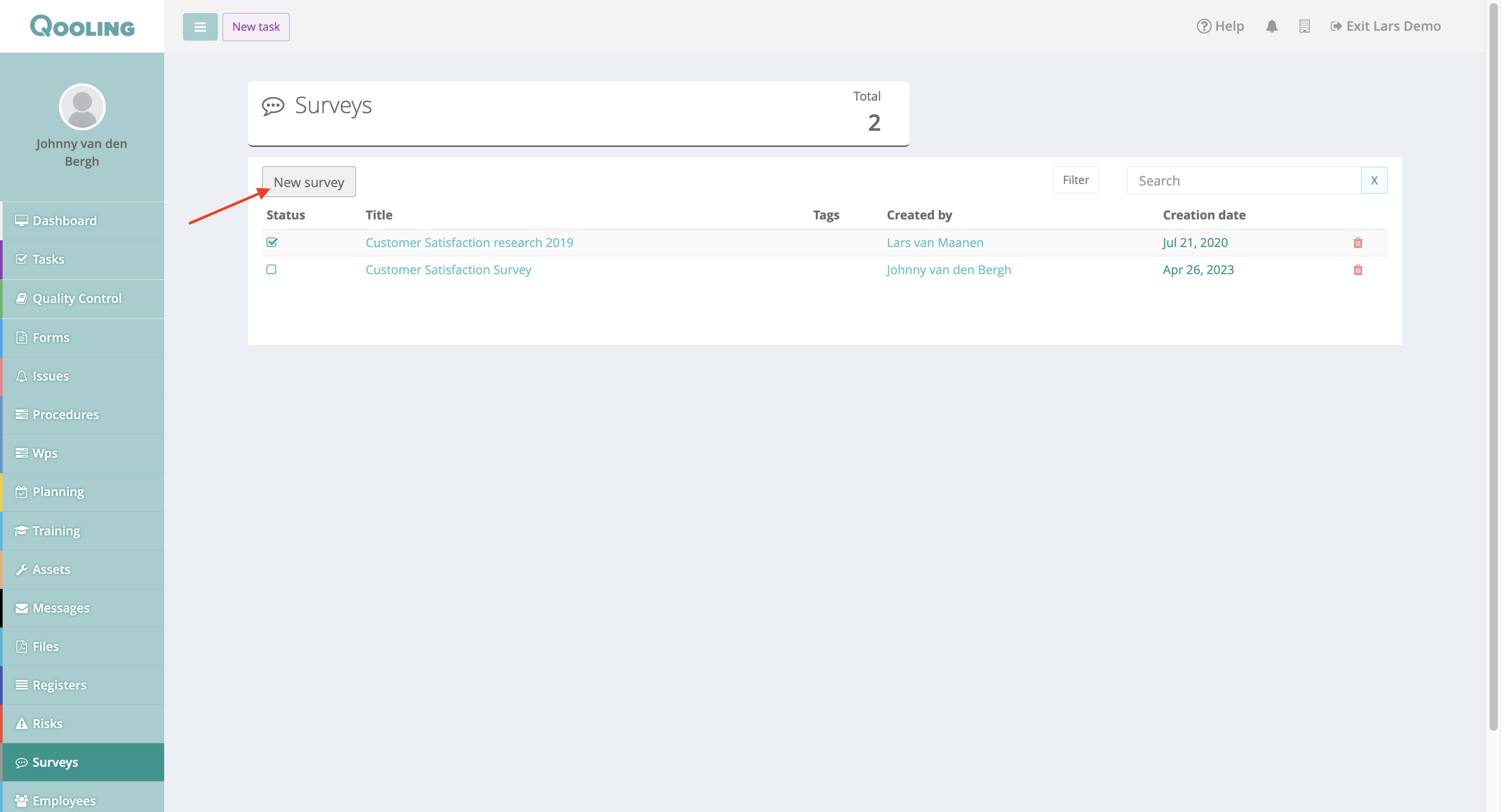Uncheck status for Customer Satisfaction research 2019
This screenshot has height=812, width=1501.
pos(272,242)
